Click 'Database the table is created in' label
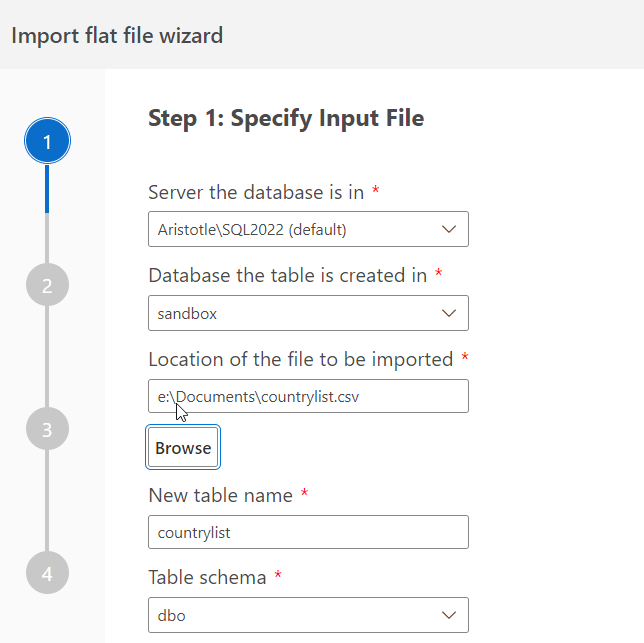The width and height of the screenshot is (644, 643). pos(288,275)
